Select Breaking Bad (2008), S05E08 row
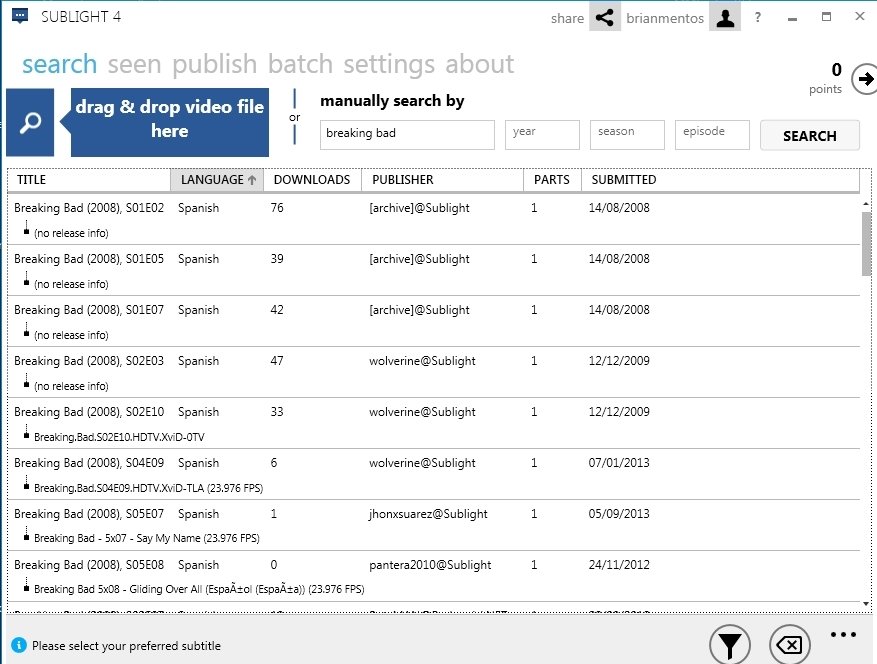The image size is (877, 664). click(x=433, y=576)
